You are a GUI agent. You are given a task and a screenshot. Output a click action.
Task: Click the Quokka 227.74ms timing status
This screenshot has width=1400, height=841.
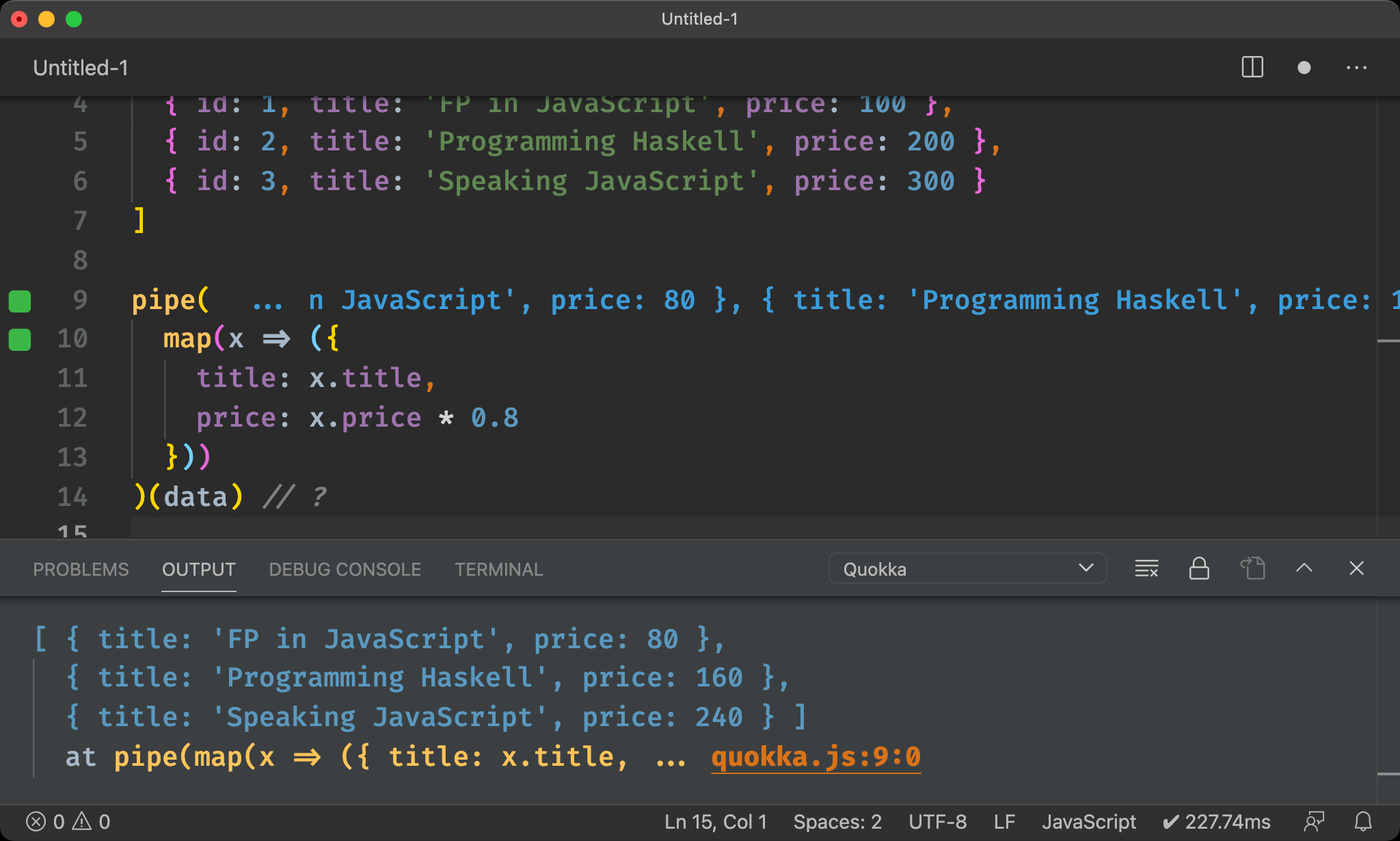(x=1217, y=821)
